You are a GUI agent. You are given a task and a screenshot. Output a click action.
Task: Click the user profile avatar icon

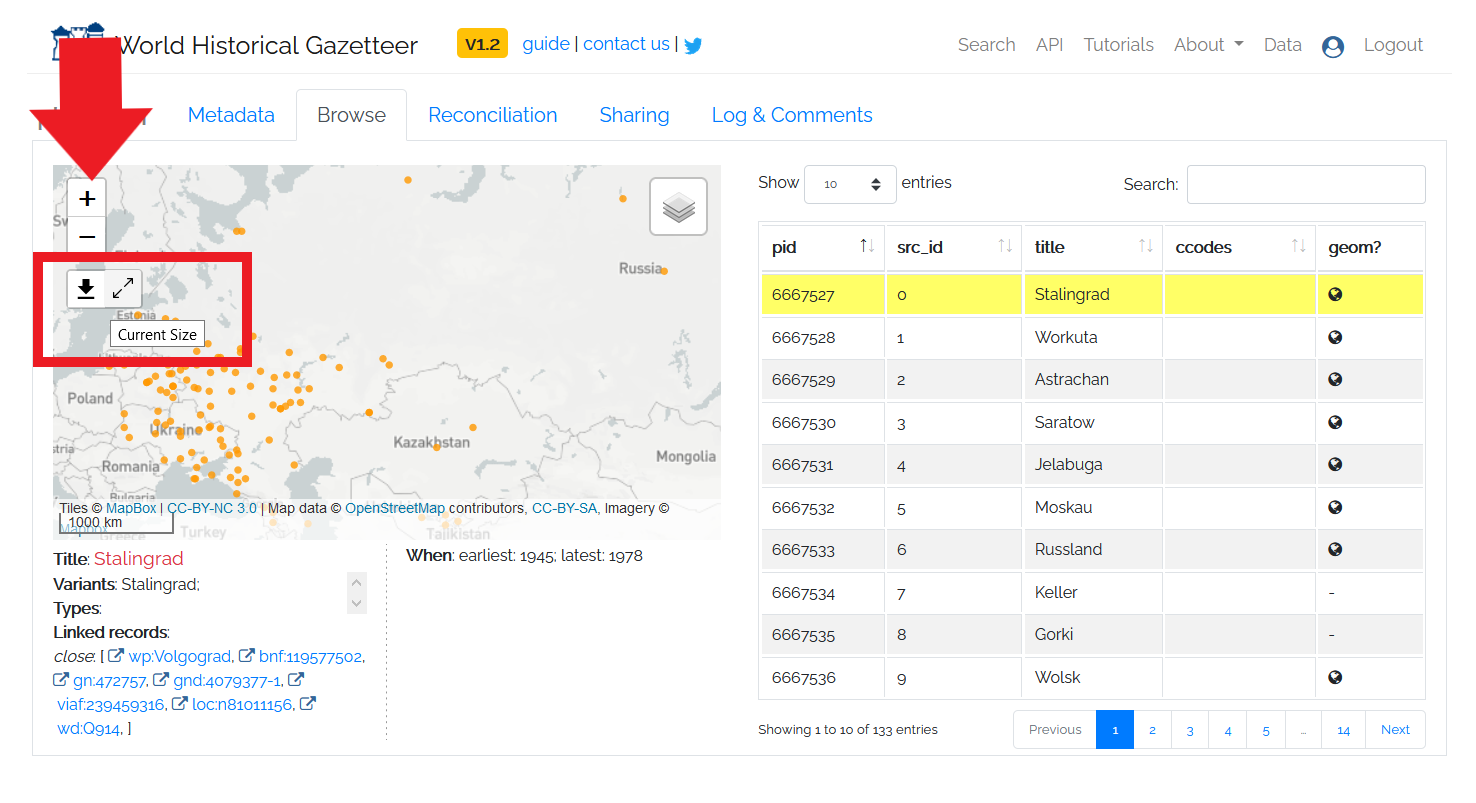point(1332,46)
